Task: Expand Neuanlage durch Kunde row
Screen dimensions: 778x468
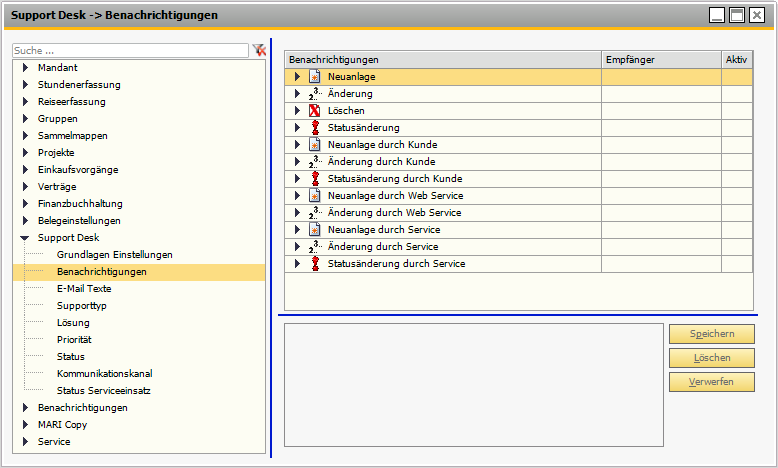Action: tap(297, 144)
